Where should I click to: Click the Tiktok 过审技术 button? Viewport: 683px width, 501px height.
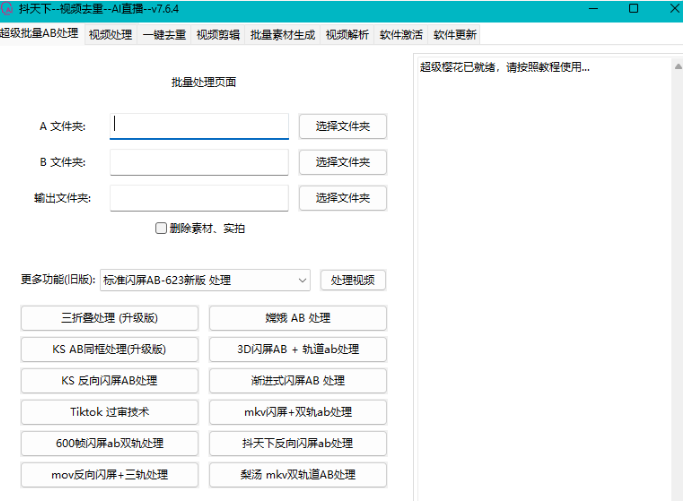click(109, 412)
